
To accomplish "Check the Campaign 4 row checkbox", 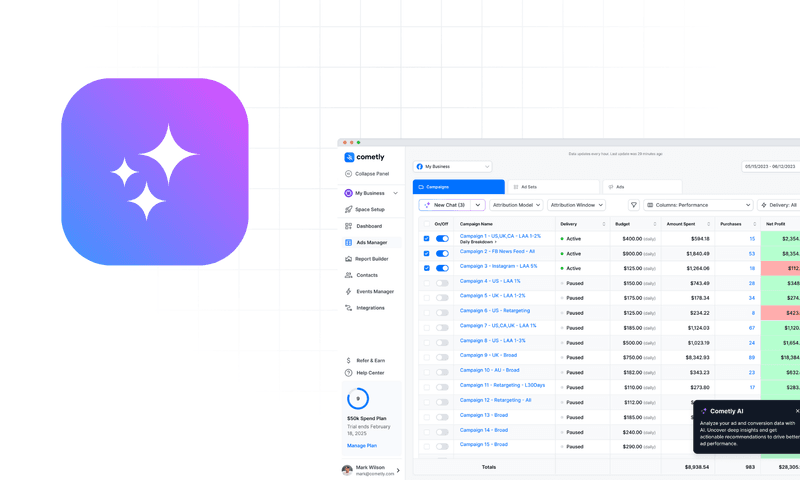I will 427,283.
